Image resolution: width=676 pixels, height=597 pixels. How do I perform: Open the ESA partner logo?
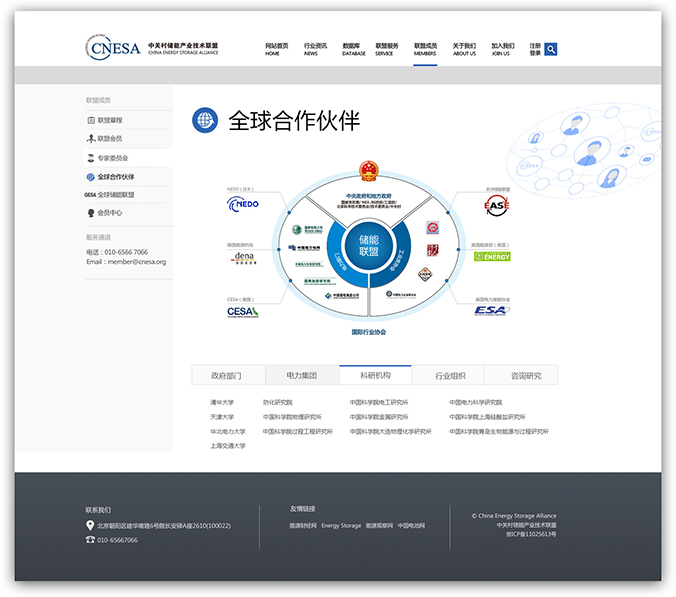pos(490,310)
